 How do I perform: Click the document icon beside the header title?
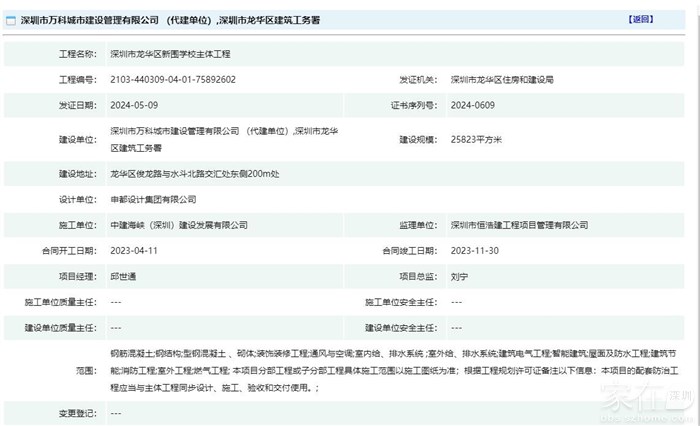coord(11,20)
